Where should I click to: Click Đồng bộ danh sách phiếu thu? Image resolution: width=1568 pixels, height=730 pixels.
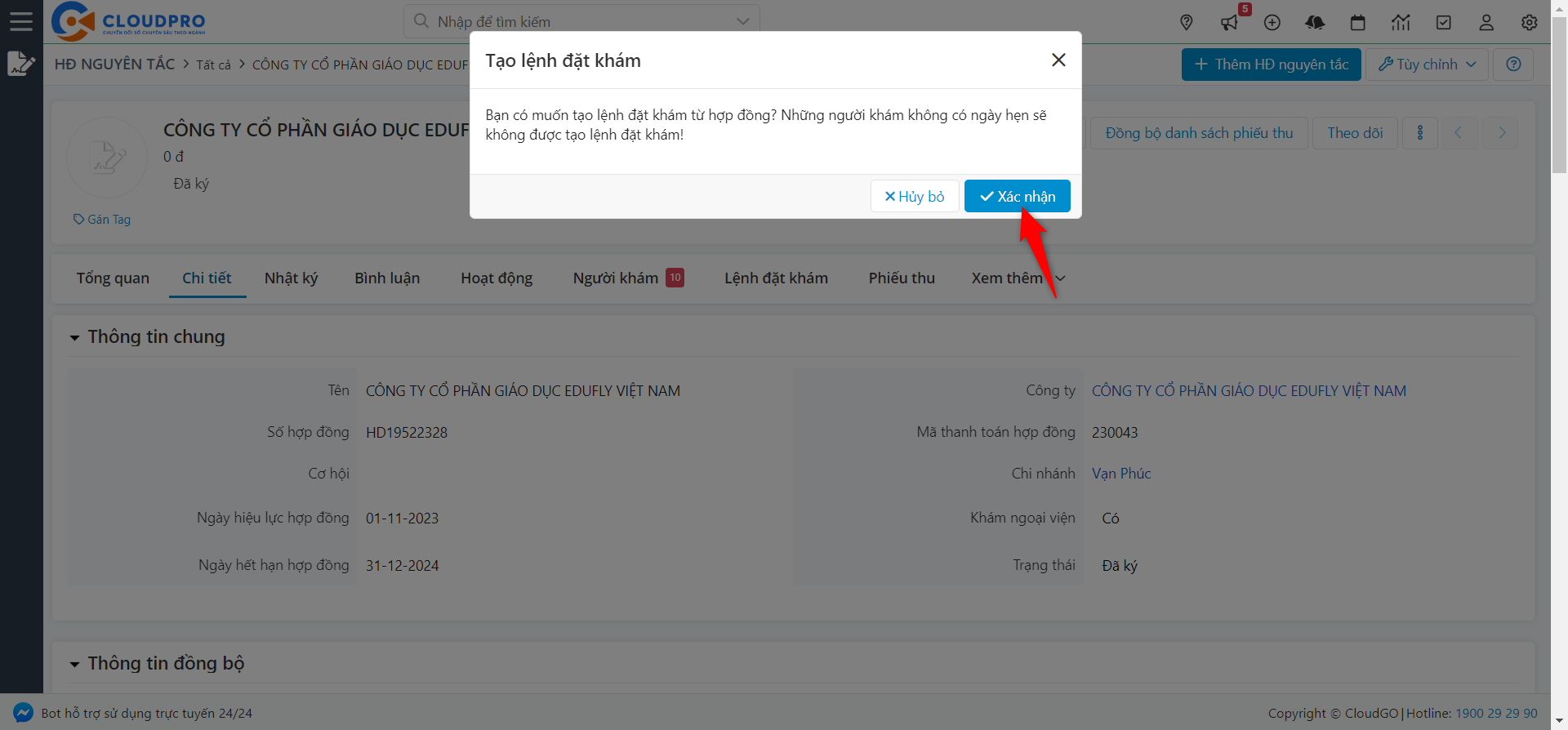(x=1199, y=133)
